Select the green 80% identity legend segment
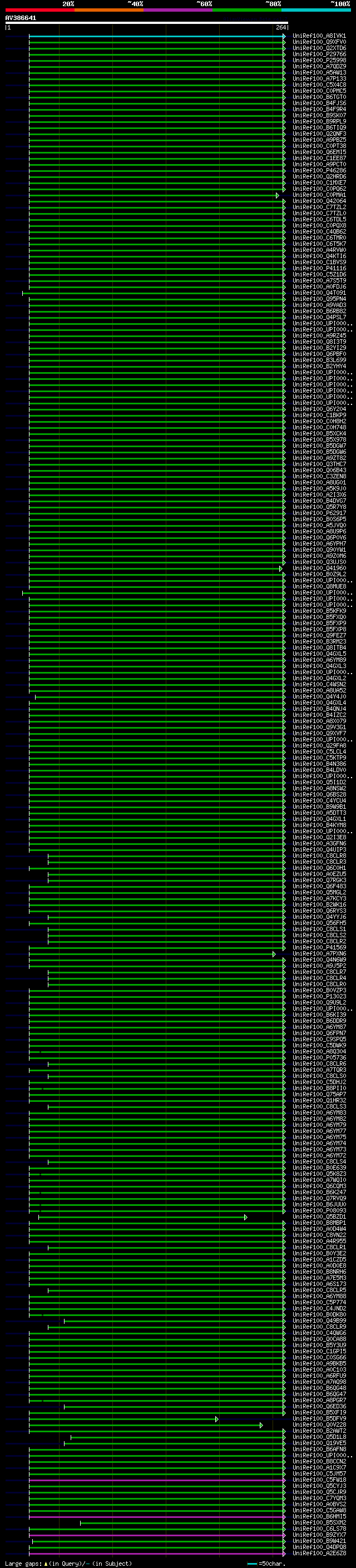Image resolution: width=356 pixels, height=1568 pixels. click(x=247, y=10)
